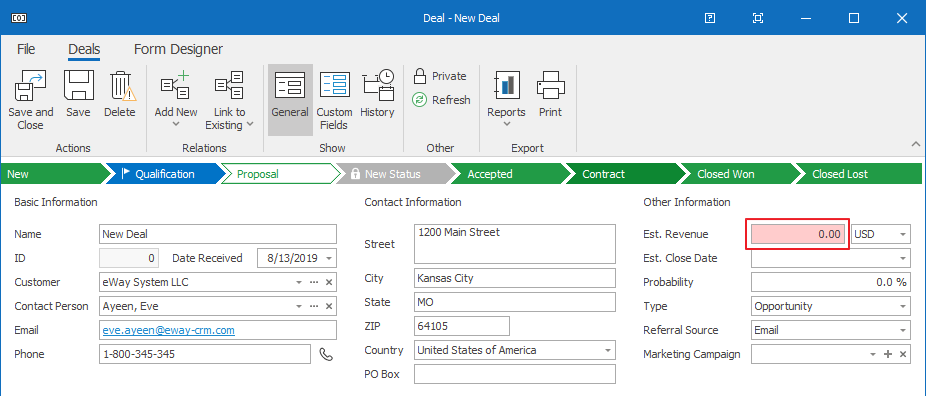
Task: Move the deal to Proposal stage
Action: click(x=281, y=174)
